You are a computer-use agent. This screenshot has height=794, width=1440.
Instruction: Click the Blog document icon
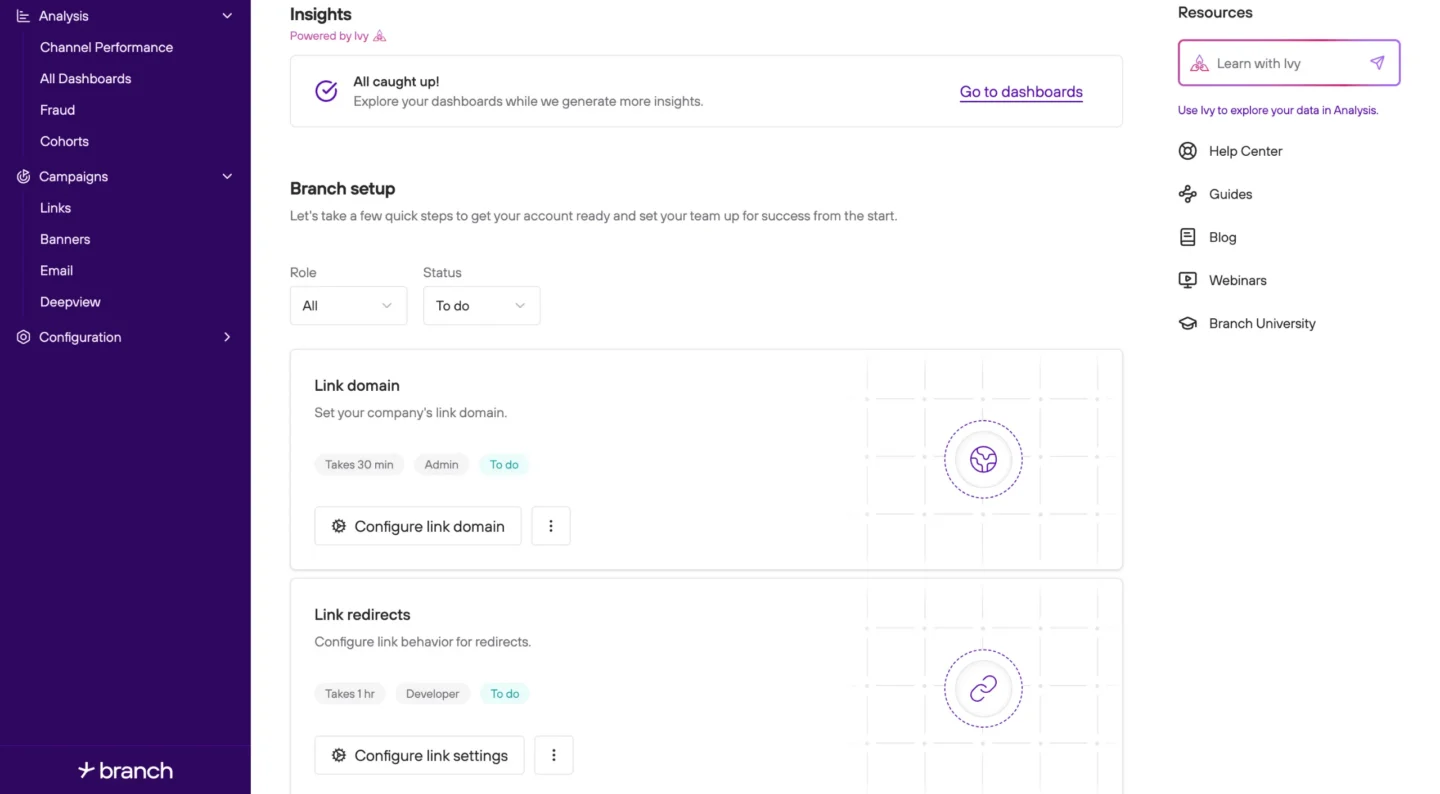point(1187,237)
